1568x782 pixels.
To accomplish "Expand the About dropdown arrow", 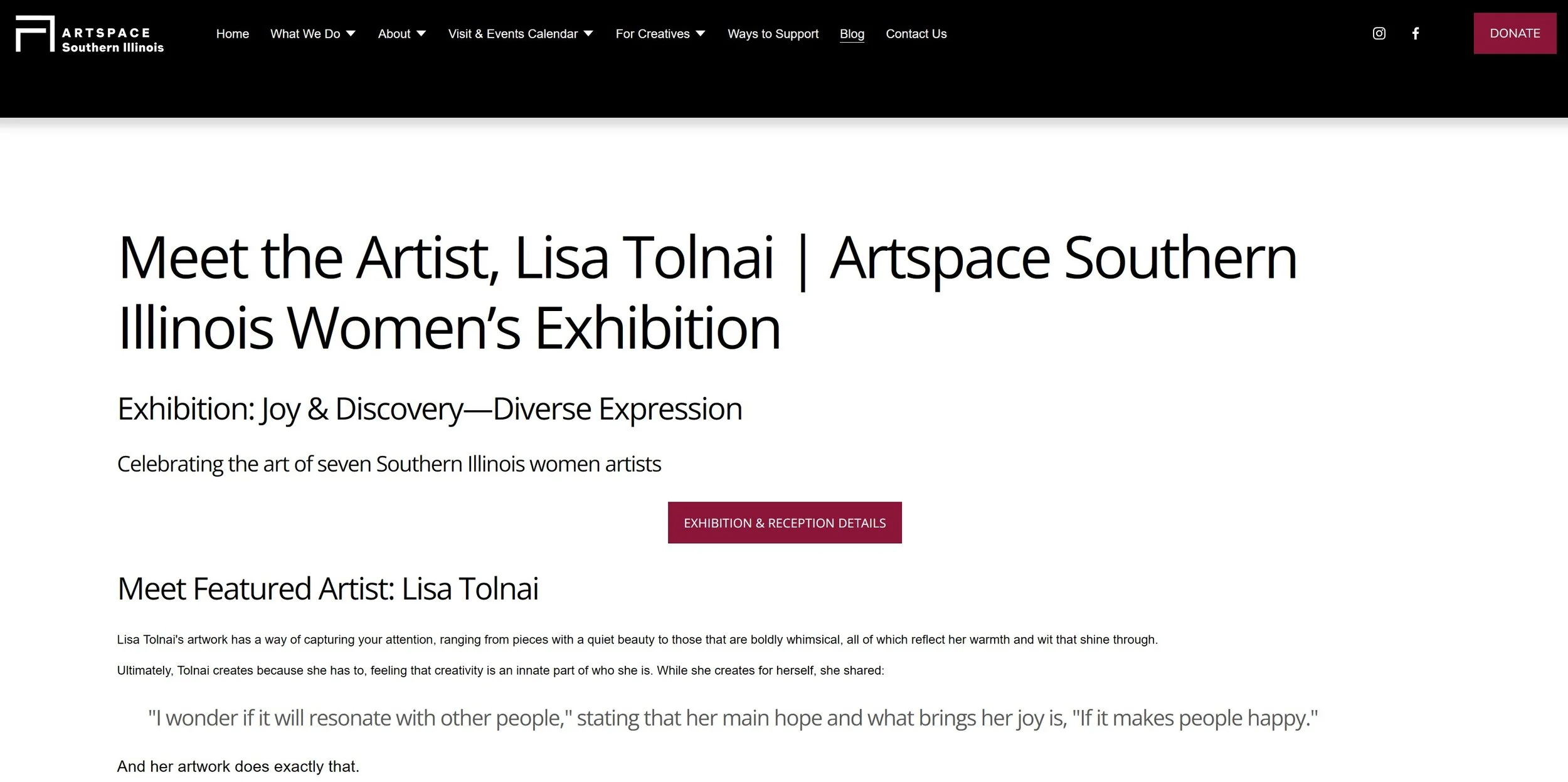I will (421, 33).
